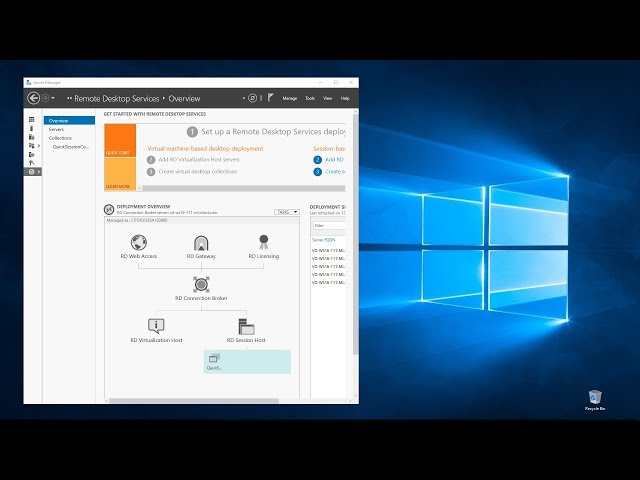This screenshot has width=640, height=480.
Task: Click the chevron beside the Remote Desktop Services icon
Action: click(39, 172)
